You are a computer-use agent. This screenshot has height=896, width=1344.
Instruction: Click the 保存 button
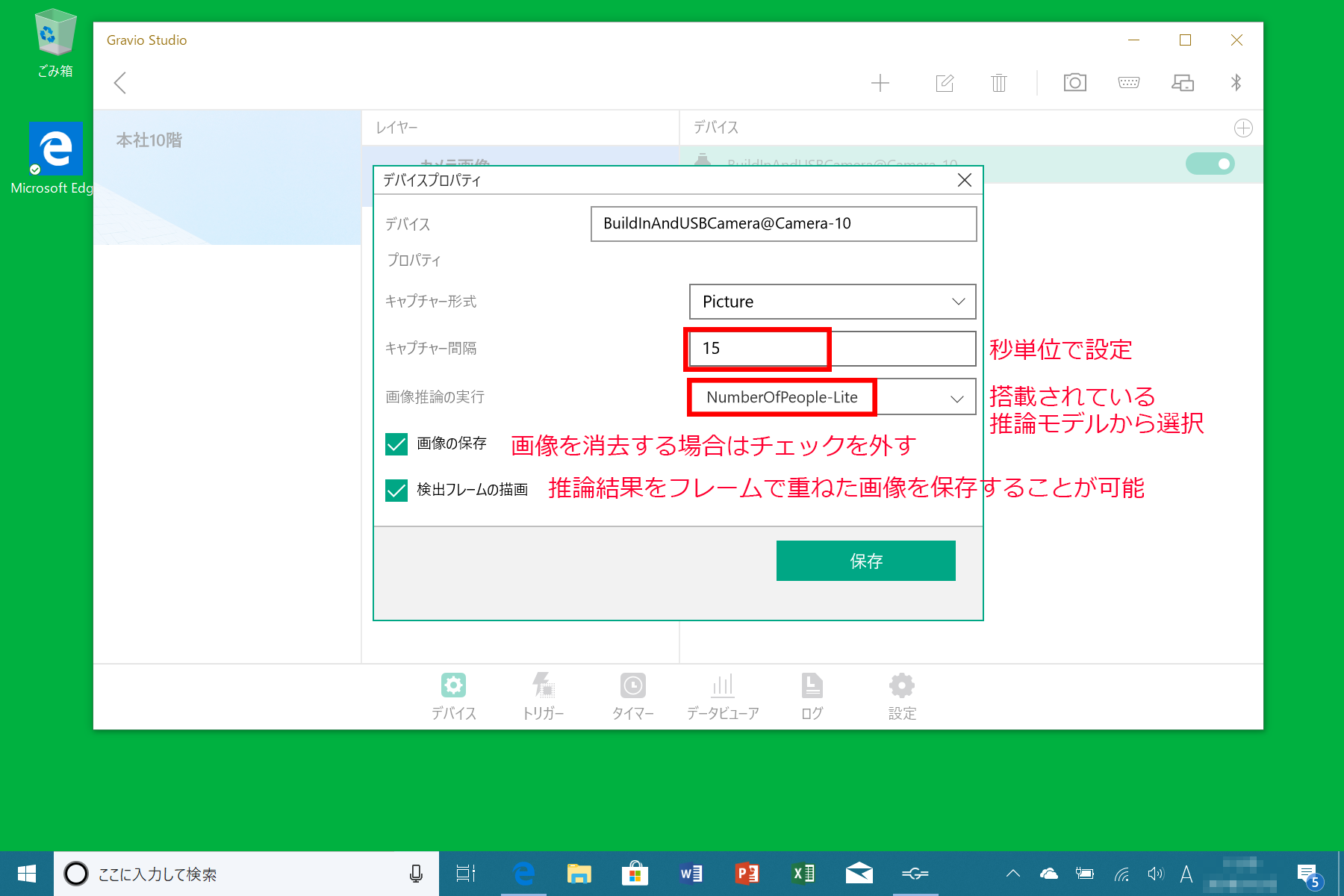click(x=866, y=561)
